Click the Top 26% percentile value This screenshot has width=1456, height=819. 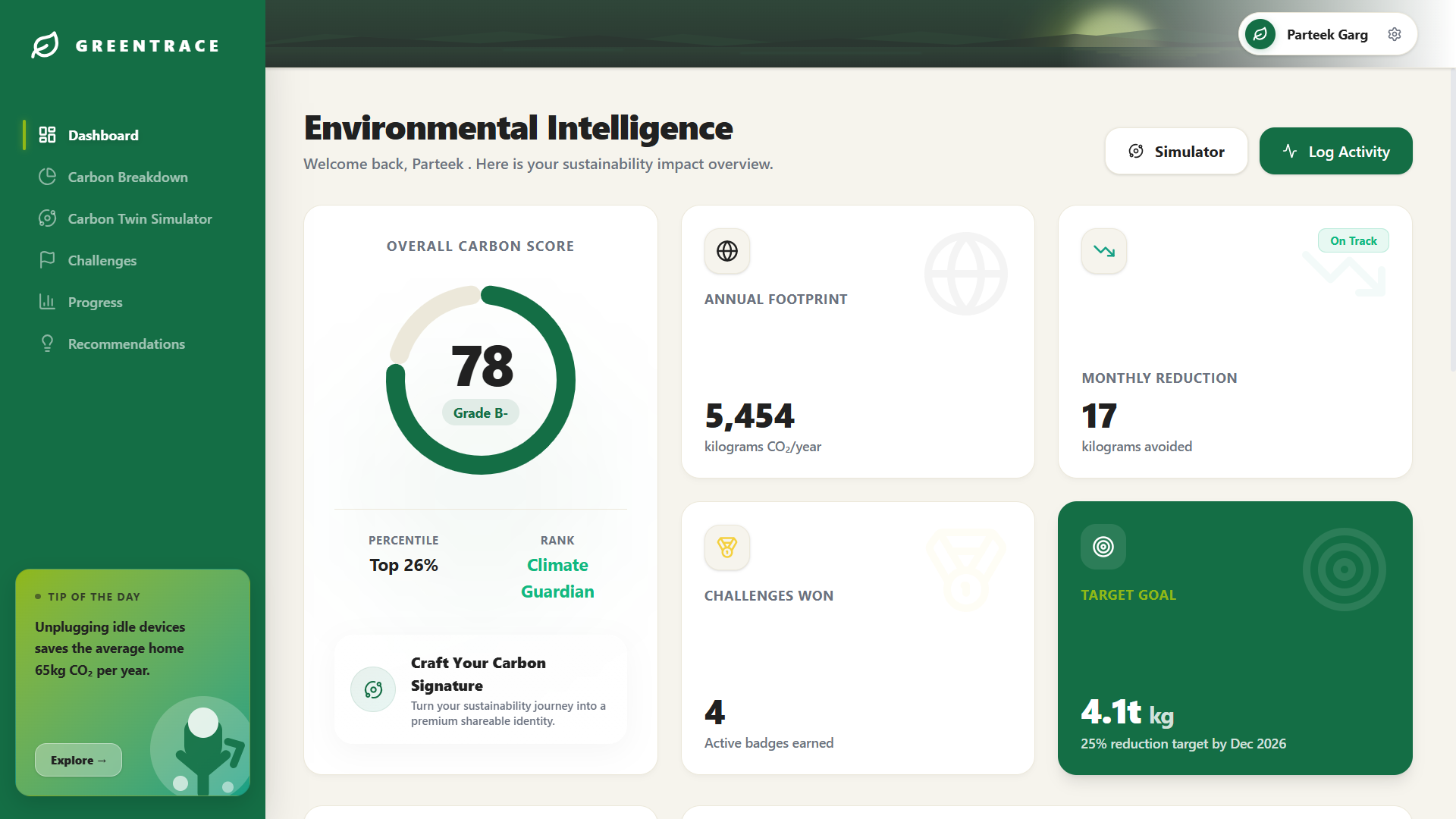[x=403, y=565]
